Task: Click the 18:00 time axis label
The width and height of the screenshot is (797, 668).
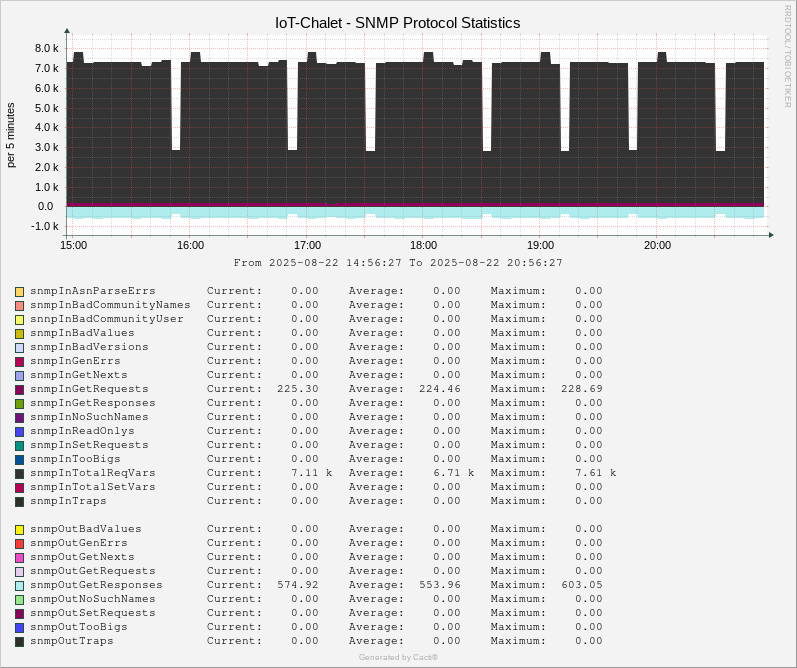Action: (x=423, y=245)
